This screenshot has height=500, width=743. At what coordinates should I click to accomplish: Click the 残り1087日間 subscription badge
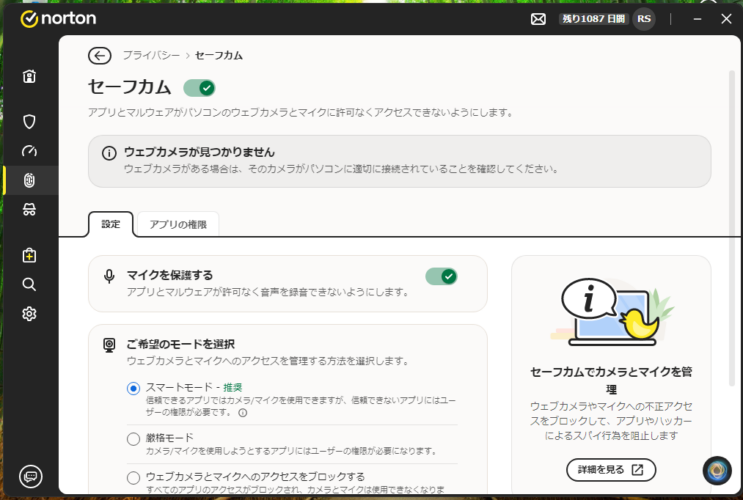(x=594, y=19)
